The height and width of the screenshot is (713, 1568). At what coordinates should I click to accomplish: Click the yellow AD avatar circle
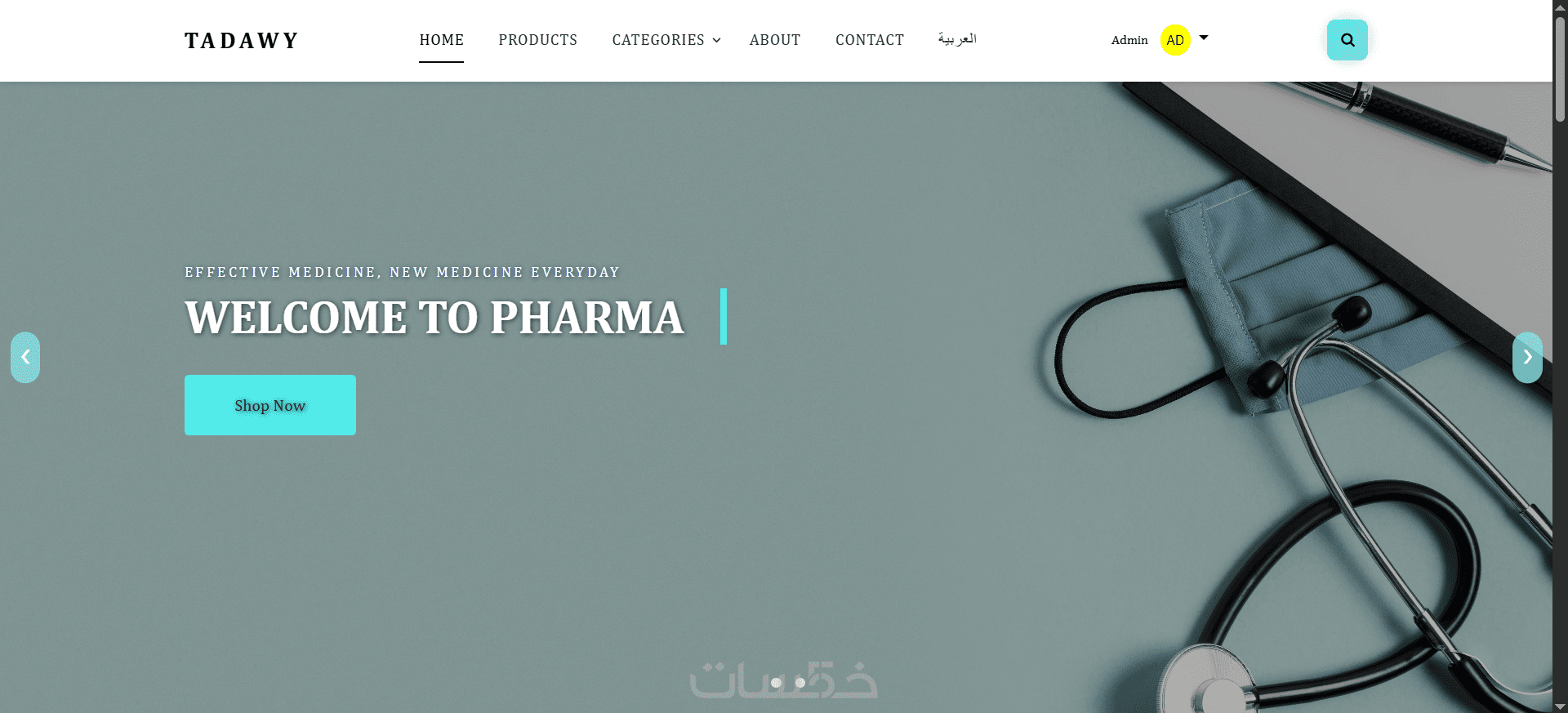click(1175, 40)
